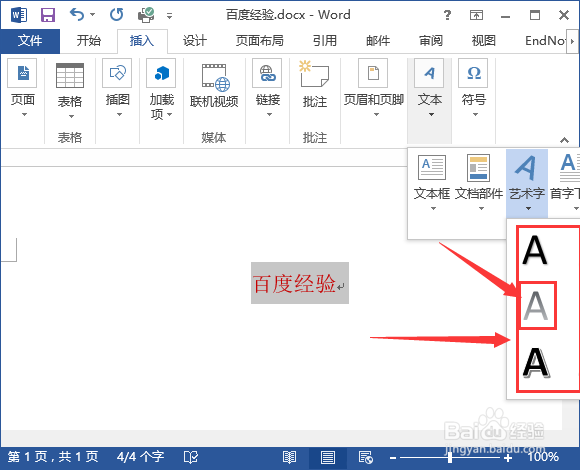Open the 邮件 Mailings tab

click(x=378, y=41)
